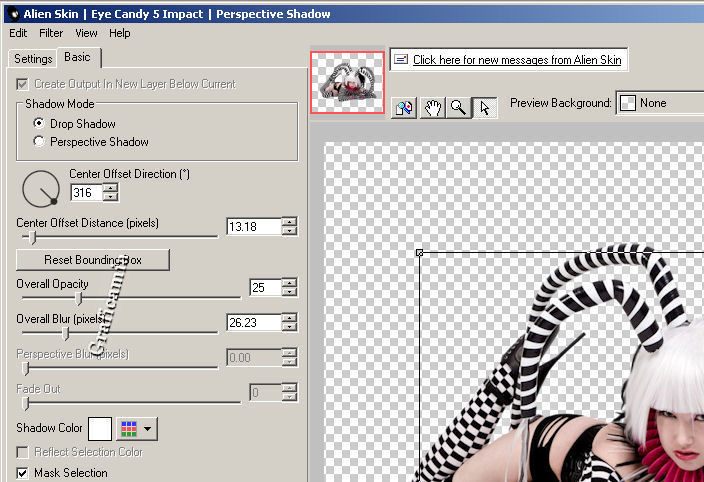Click the Center Offset Distance value field

254,227
